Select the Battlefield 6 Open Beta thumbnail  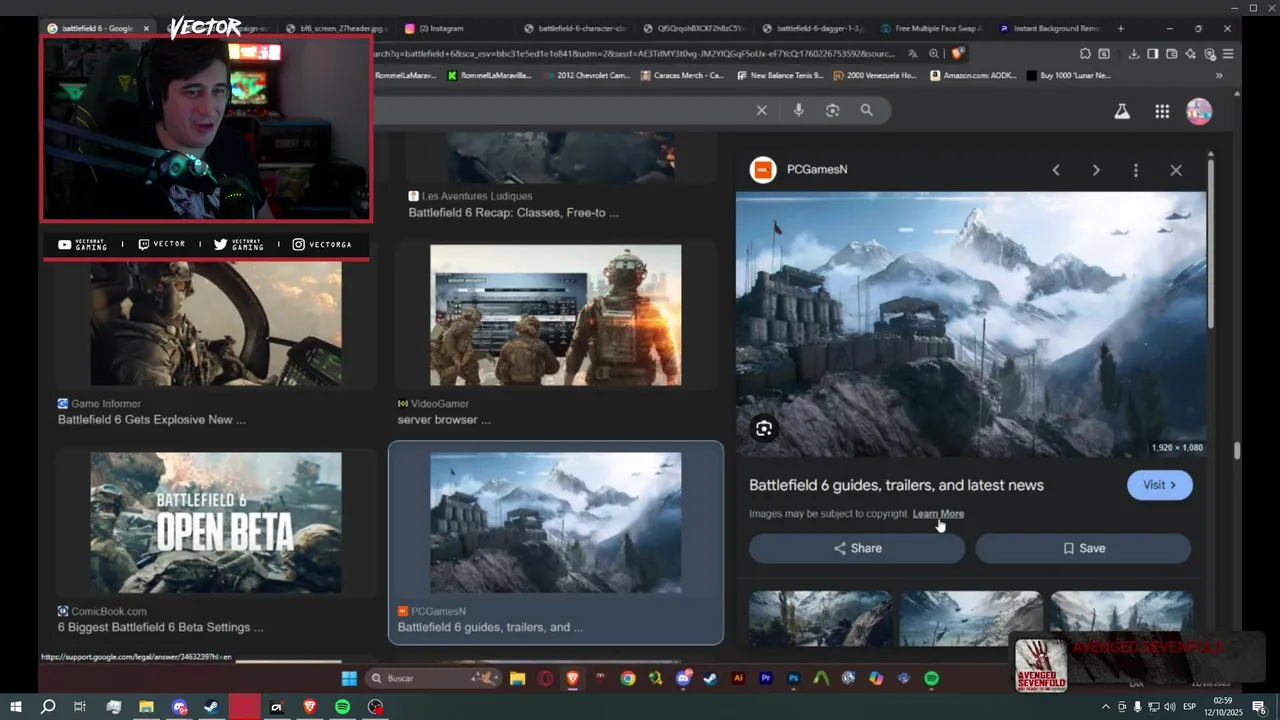click(x=216, y=523)
